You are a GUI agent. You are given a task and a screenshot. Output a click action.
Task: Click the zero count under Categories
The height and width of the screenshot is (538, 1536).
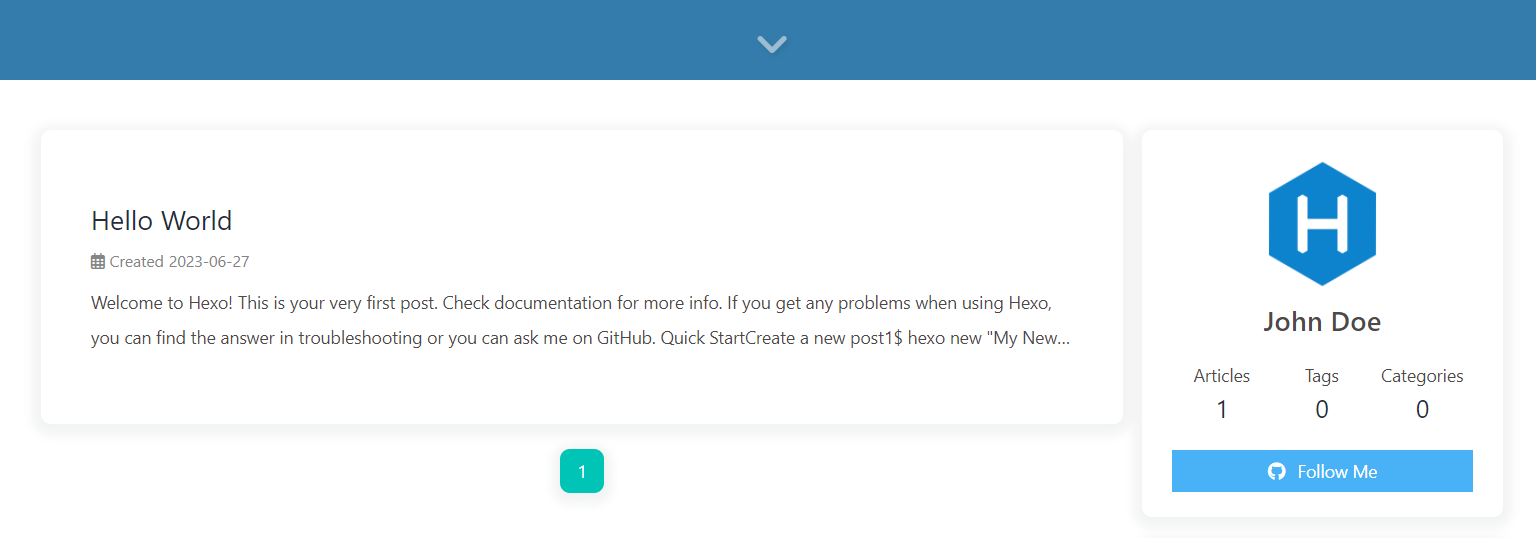point(1422,409)
